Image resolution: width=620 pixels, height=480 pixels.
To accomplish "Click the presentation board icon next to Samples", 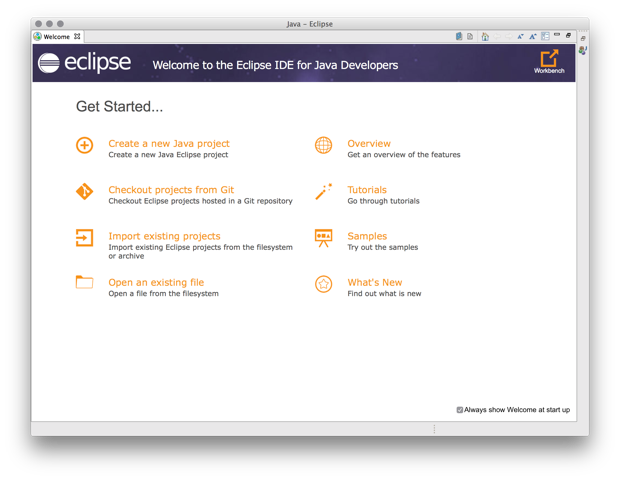I will (x=323, y=238).
